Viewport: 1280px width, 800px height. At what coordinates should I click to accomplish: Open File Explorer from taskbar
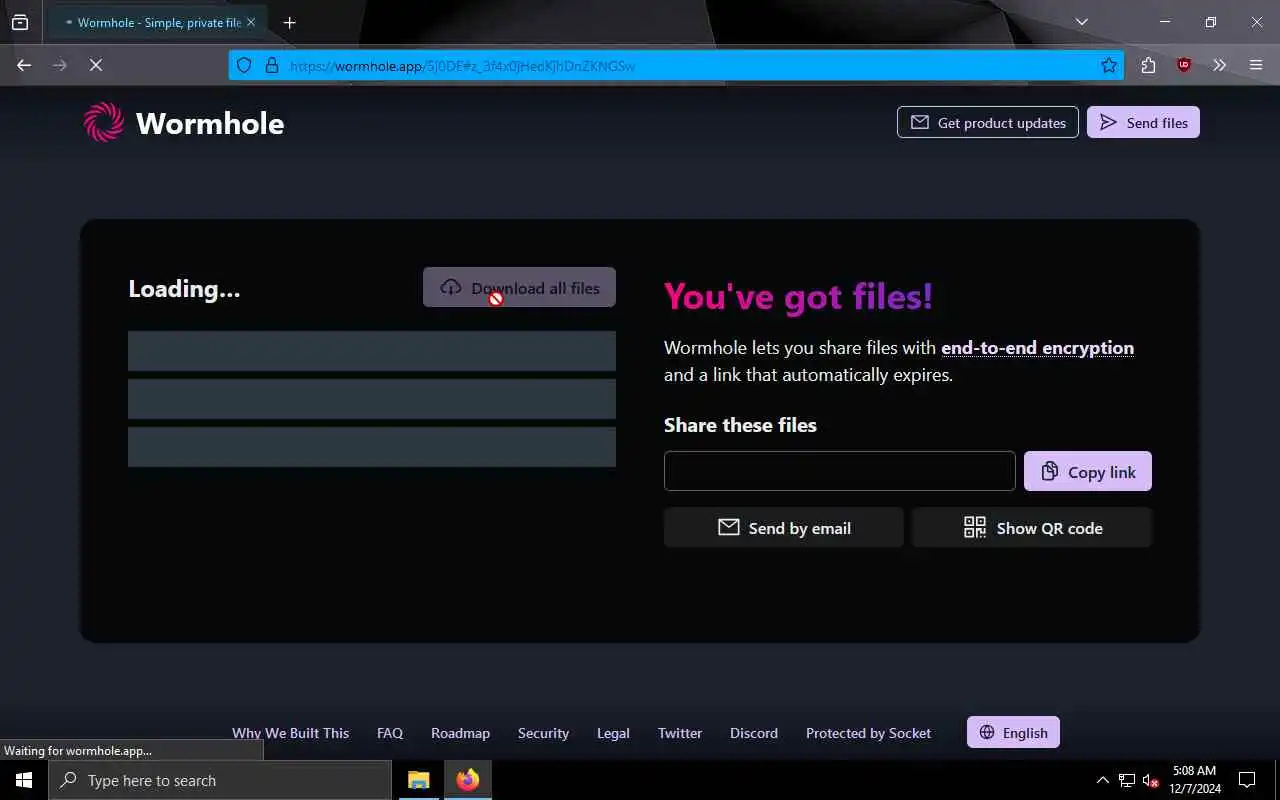pyautogui.click(x=419, y=780)
